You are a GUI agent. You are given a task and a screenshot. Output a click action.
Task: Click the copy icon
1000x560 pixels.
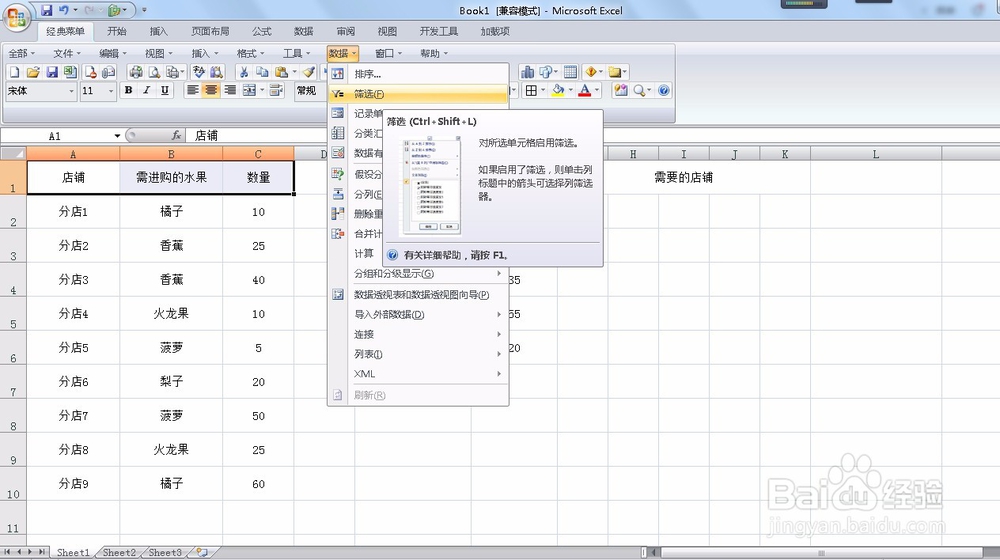coord(262,72)
